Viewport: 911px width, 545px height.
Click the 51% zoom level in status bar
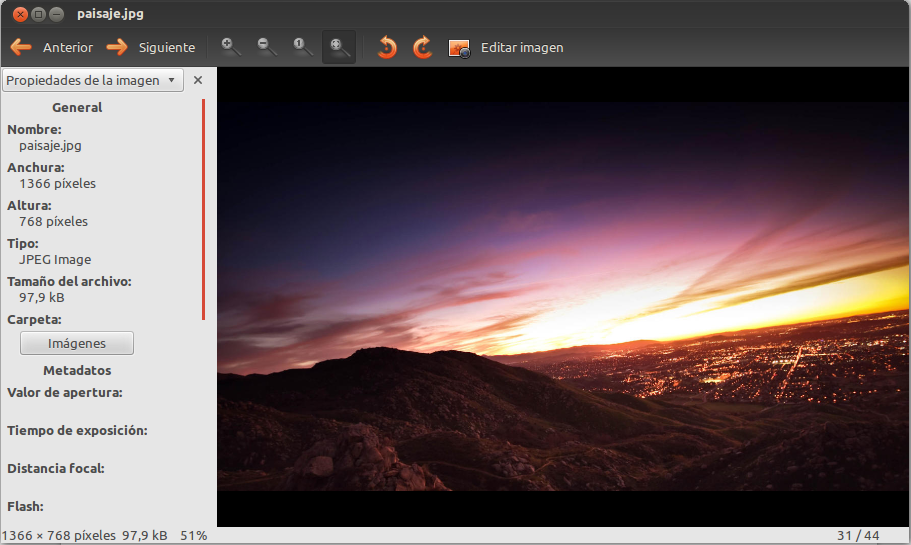click(x=193, y=536)
